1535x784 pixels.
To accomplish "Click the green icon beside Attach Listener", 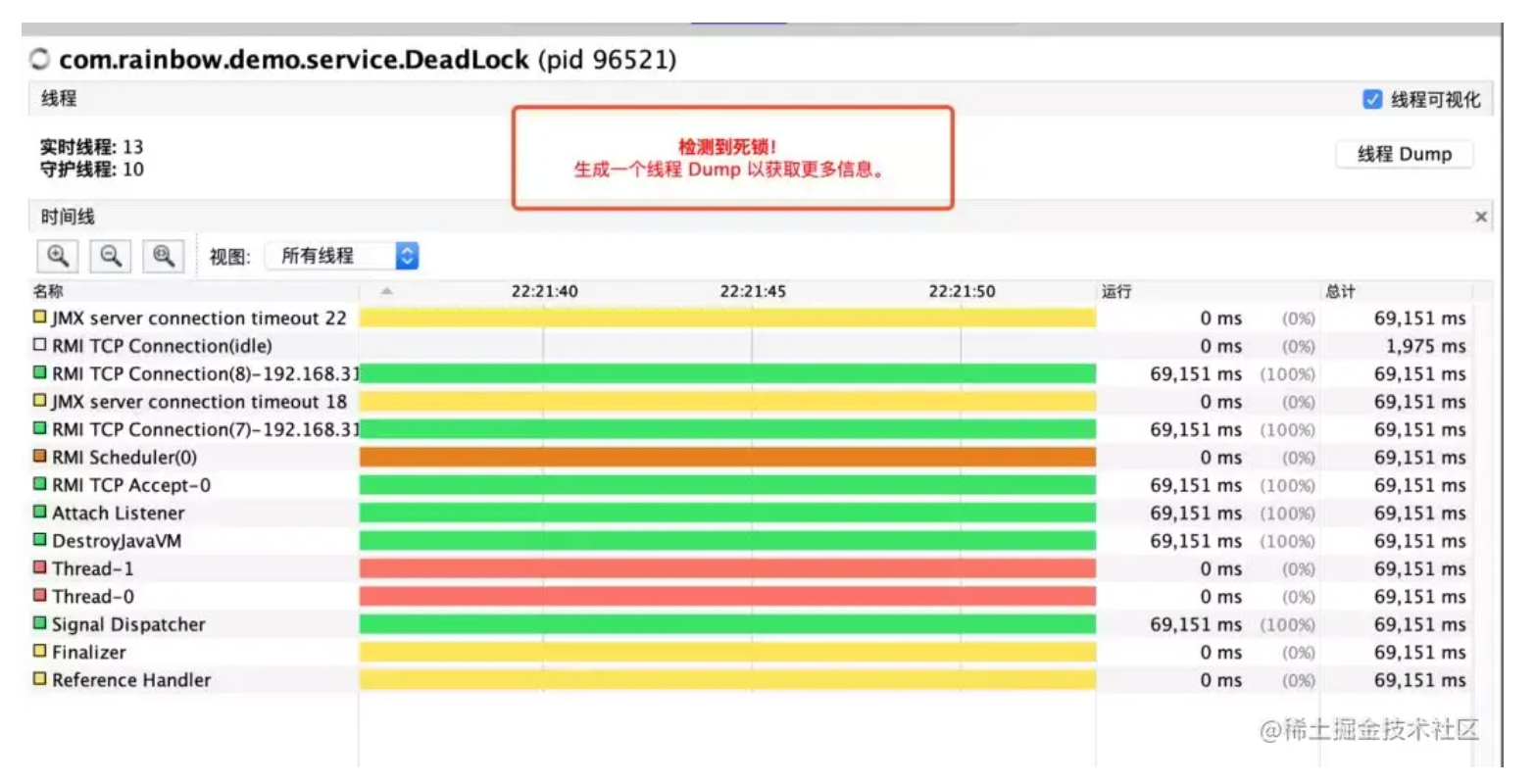I will [x=40, y=512].
